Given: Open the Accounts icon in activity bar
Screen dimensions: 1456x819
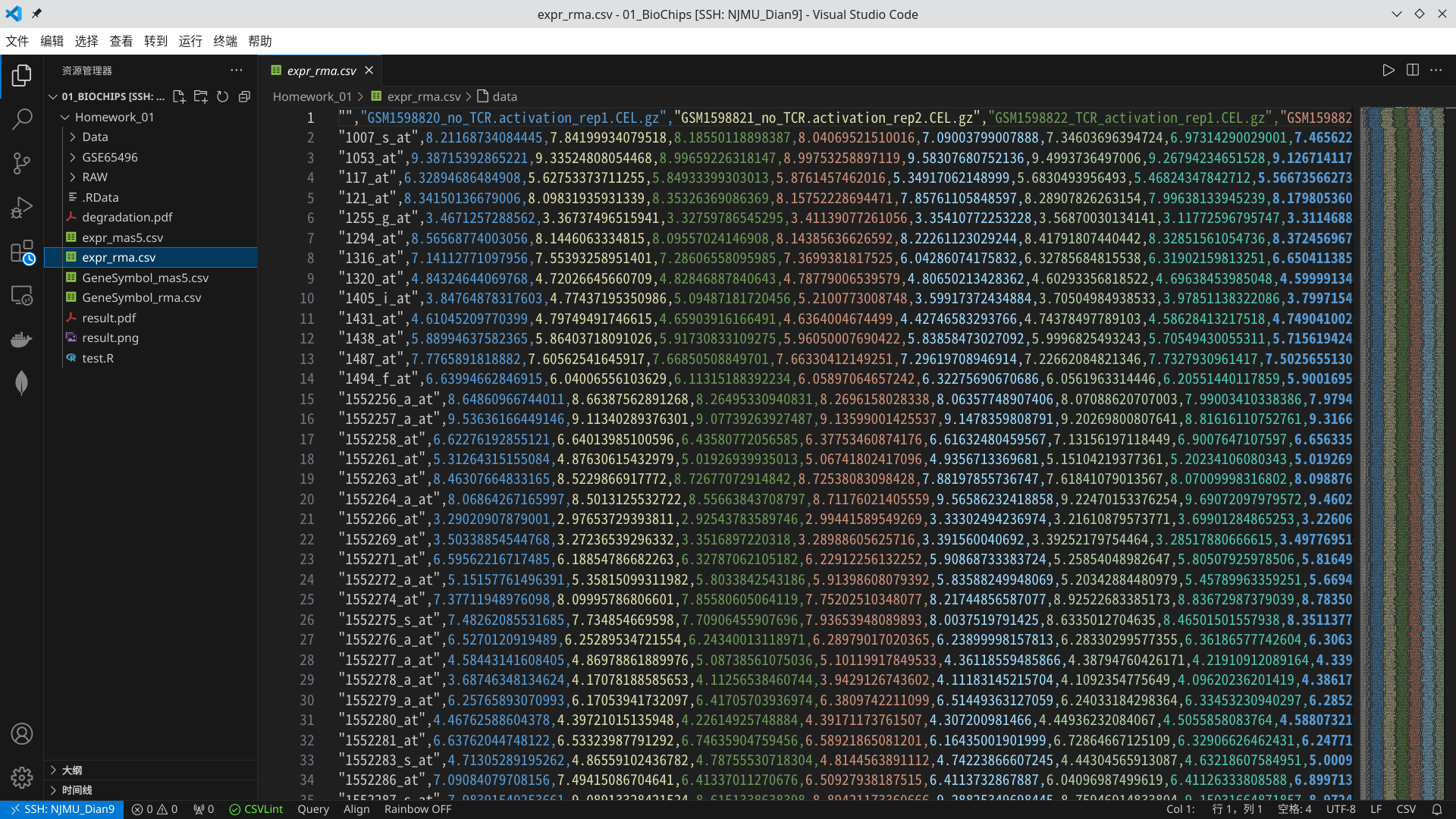Looking at the screenshot, I should (x=22, y=733).
